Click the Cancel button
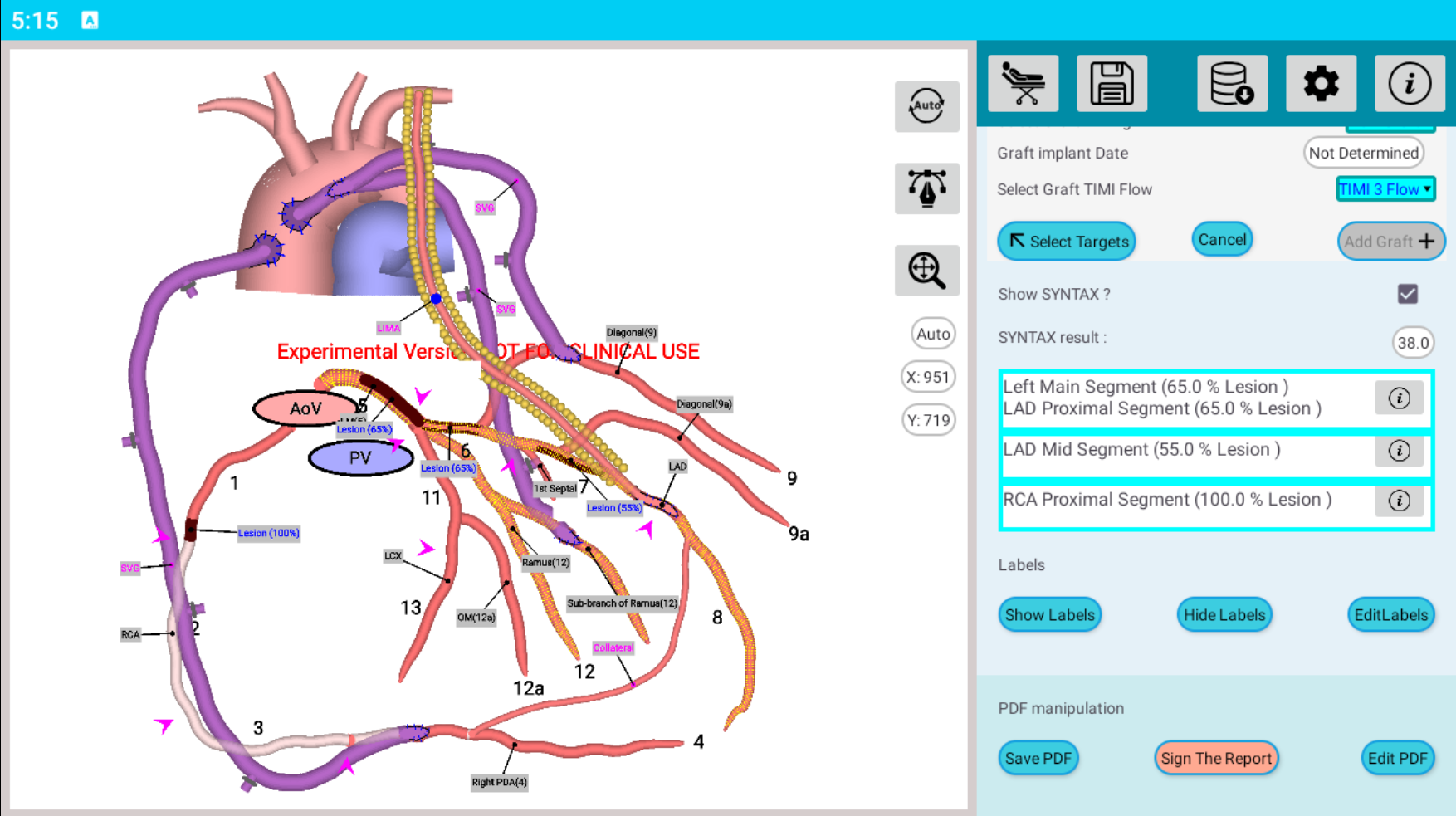Image resolution: width=1456 pixels, height=816 pixels. coord(1221,240)
